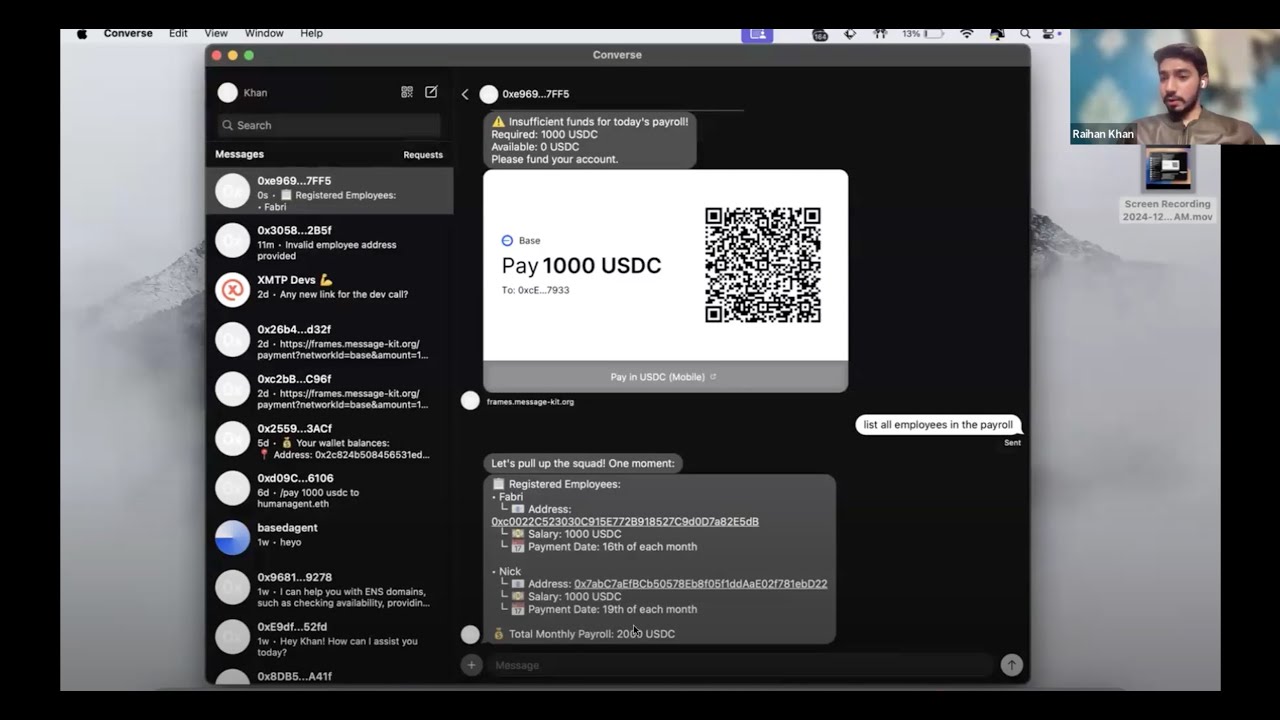This screenshot has width=1280, height=720.
Task: Click Khan profile avatar in sidebar
Action: (228, 93)
